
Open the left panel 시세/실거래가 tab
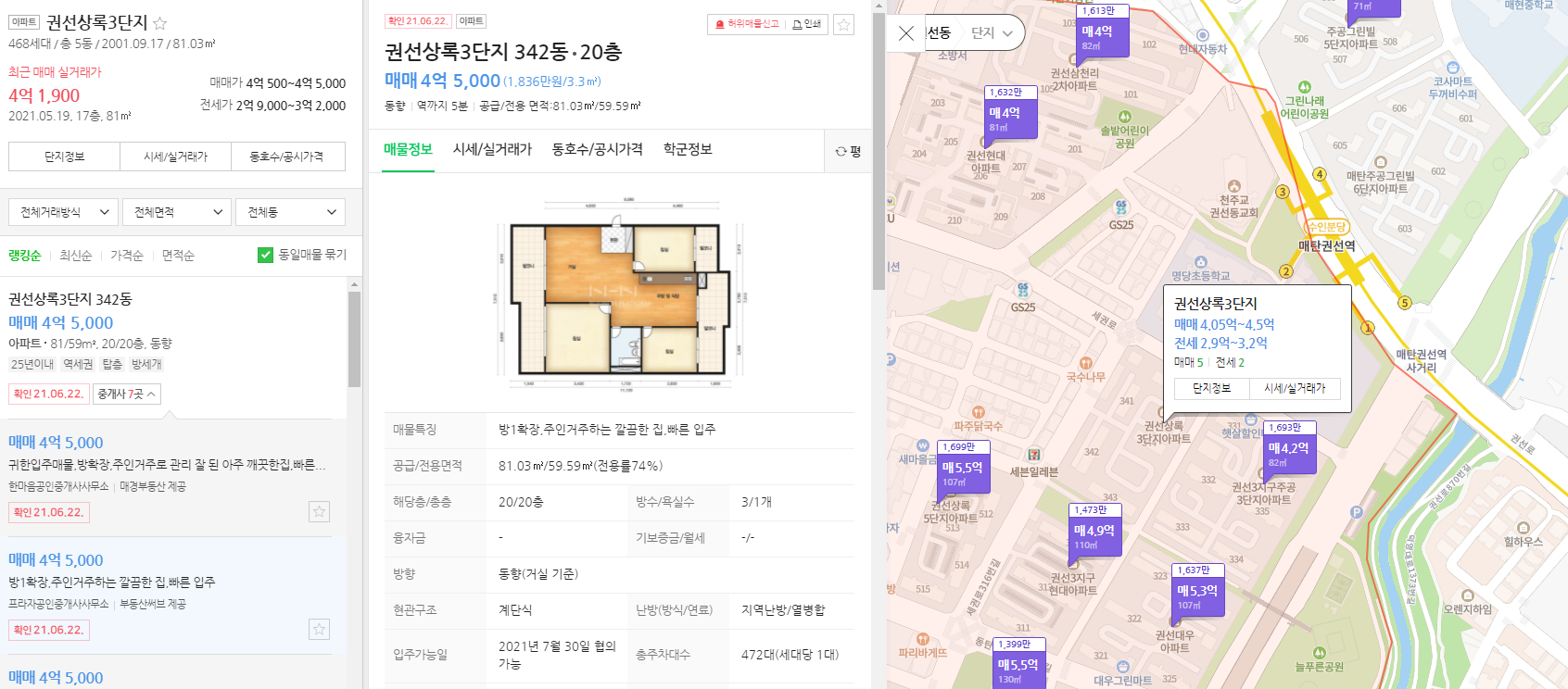175,157
